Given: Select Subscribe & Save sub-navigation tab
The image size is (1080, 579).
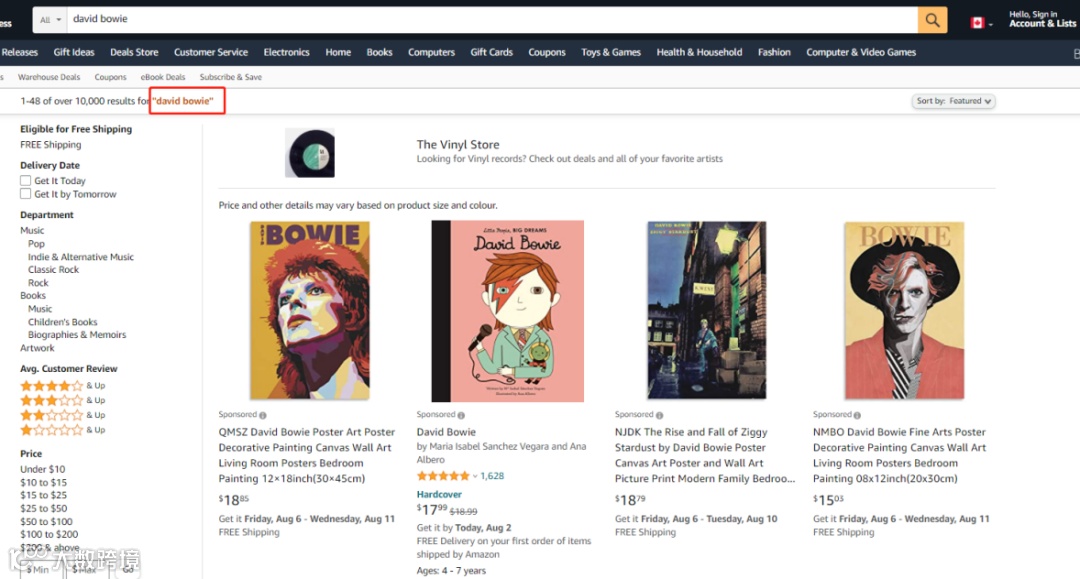Looking at the screenshot, I should tap(231, 77).
